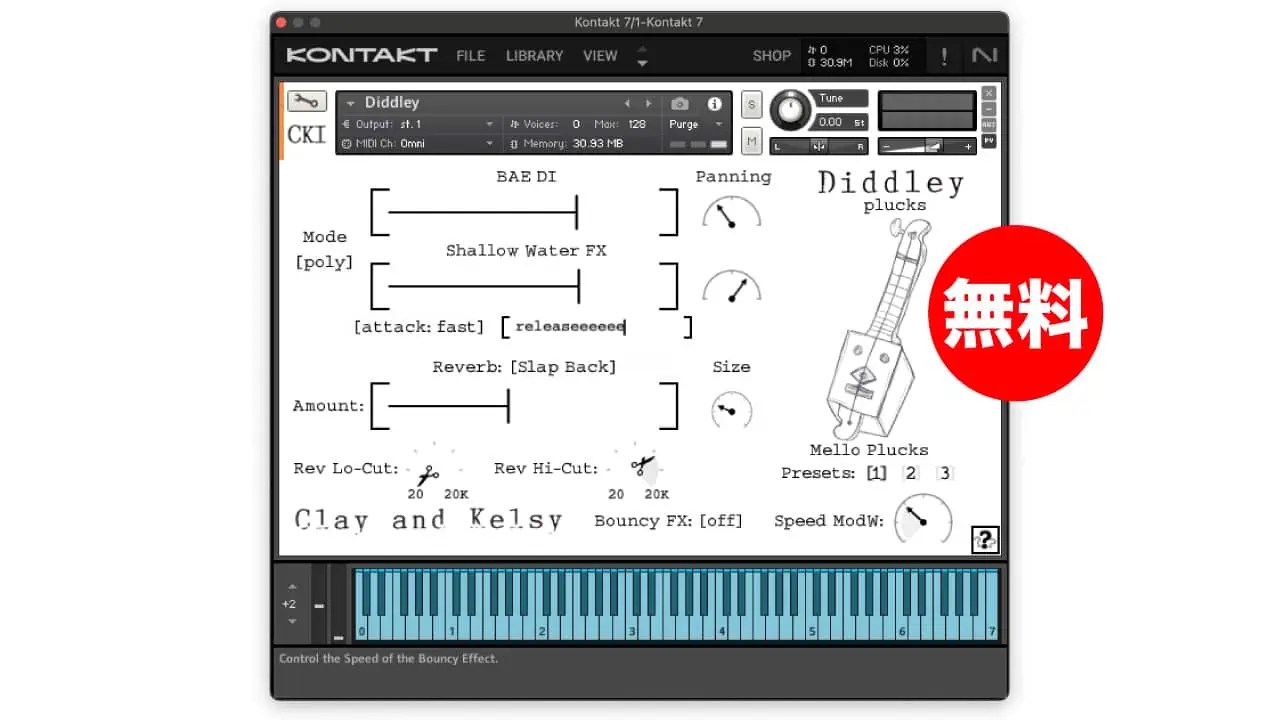
Task: Go to previous instrument with left arrow
Action: [x=627, y=103]
